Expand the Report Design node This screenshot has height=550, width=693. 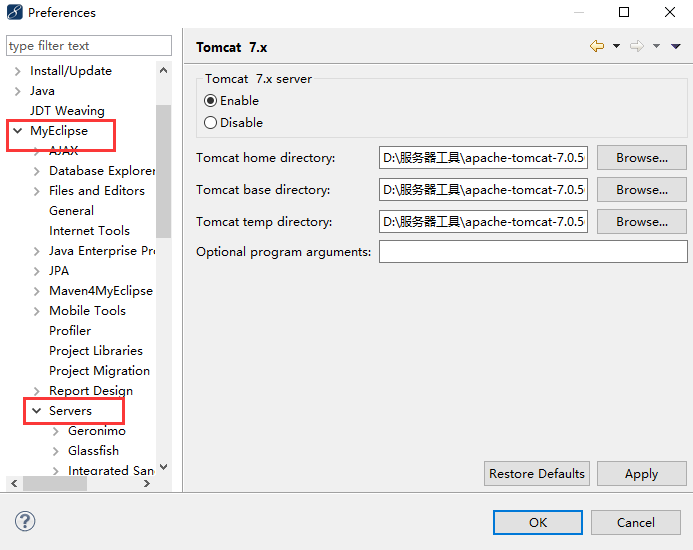pyautogui.click(x=37, y=391)
